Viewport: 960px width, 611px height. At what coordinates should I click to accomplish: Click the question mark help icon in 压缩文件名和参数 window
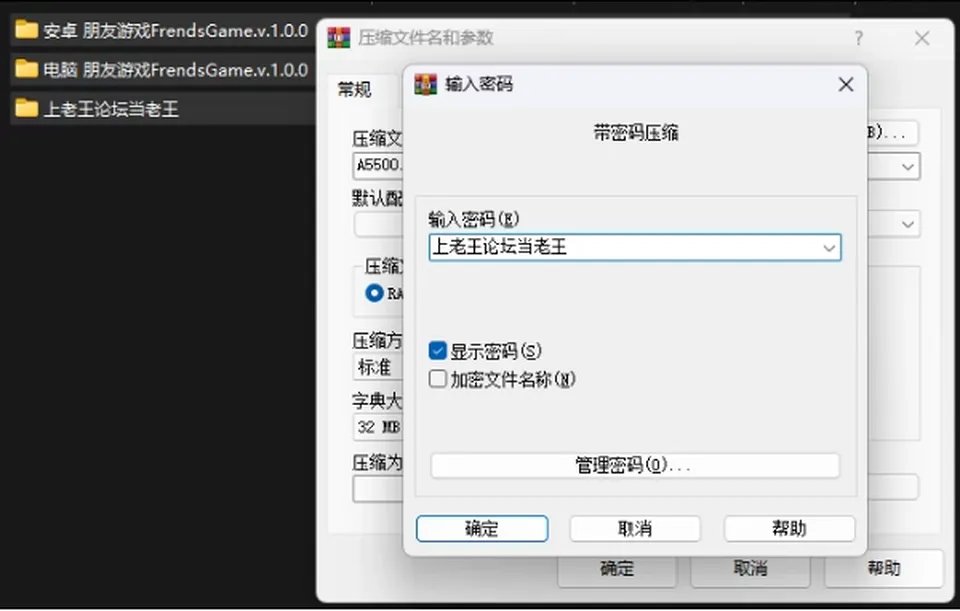click(x=858, y=39)
